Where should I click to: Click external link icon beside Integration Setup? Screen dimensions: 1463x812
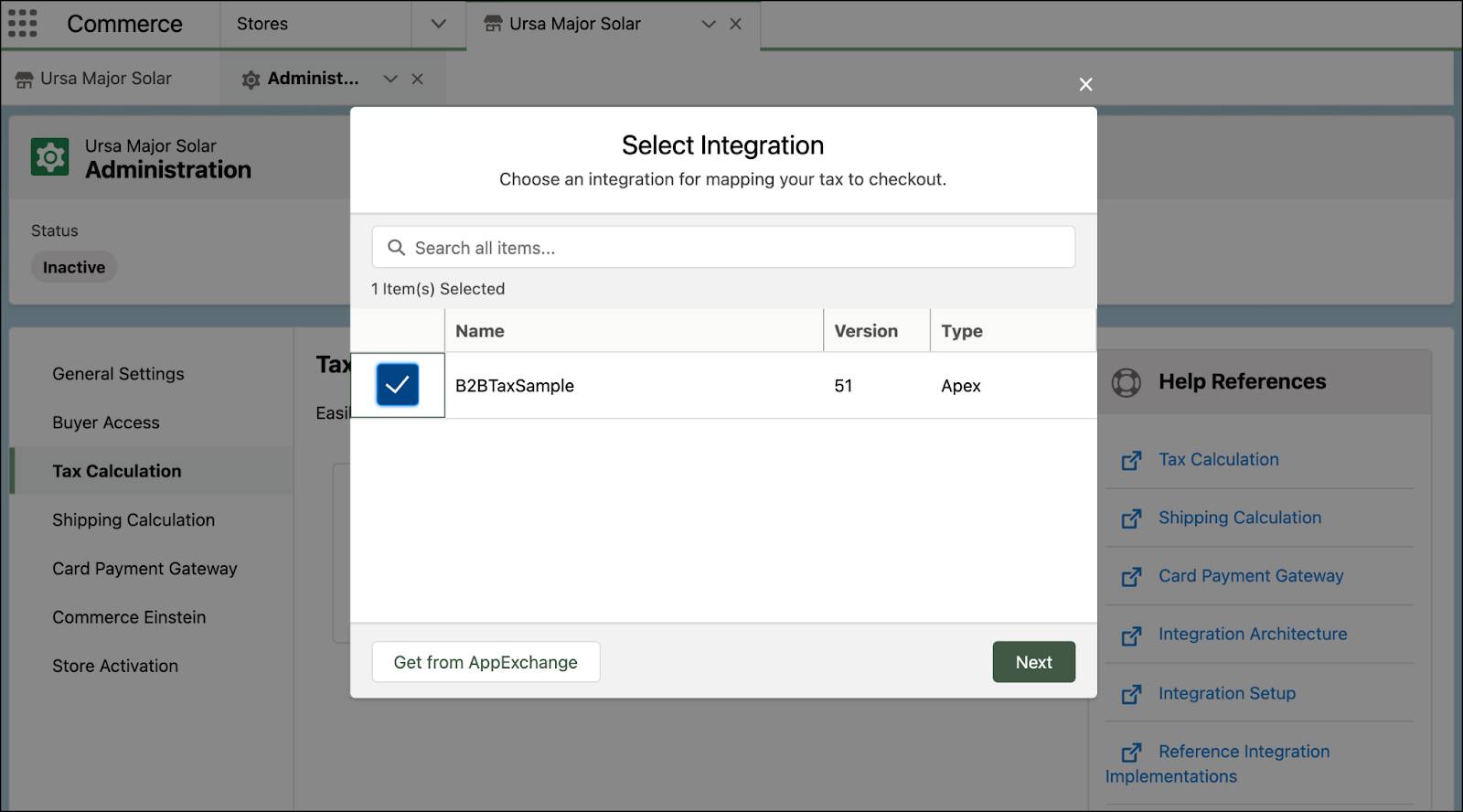pos(1132,694)
